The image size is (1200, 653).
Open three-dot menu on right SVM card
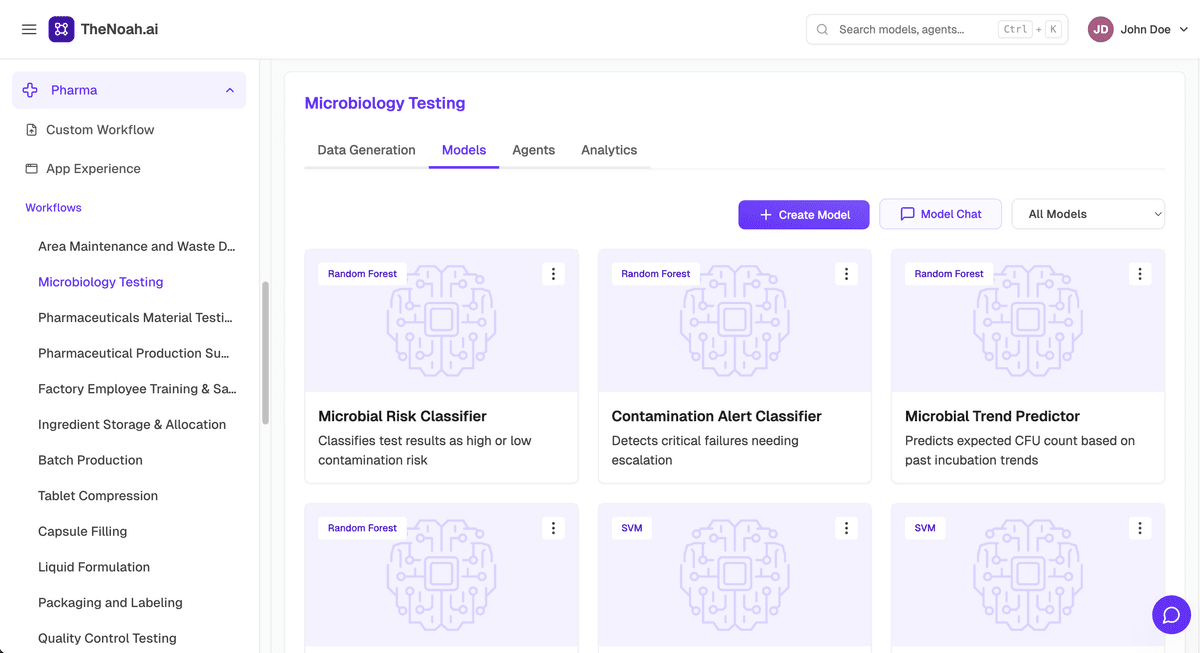click(1140, 528)
